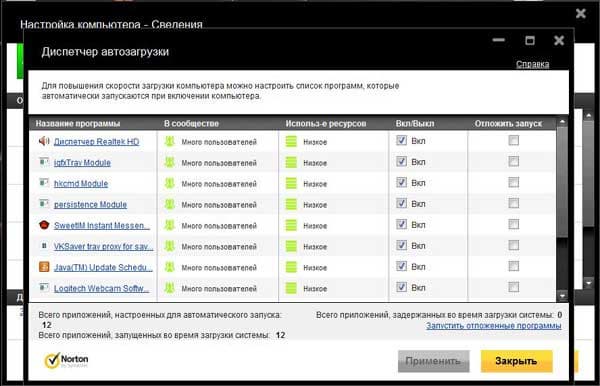Open Logitech Webcam Software link
This screenshot has width=600, height=386.
(x=101, y=288)
